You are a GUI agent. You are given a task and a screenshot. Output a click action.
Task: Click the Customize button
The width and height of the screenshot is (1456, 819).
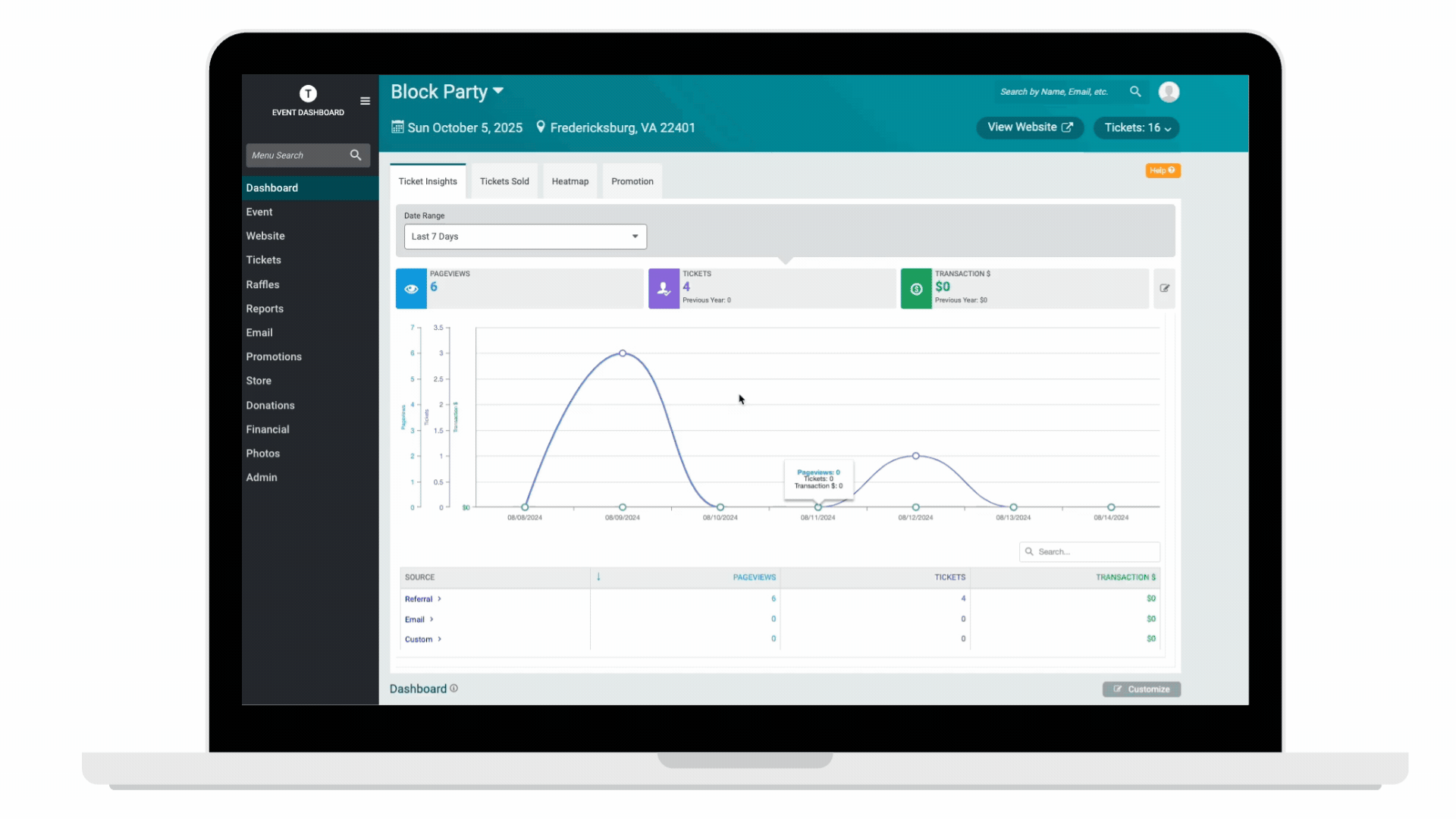[1141, 689]
